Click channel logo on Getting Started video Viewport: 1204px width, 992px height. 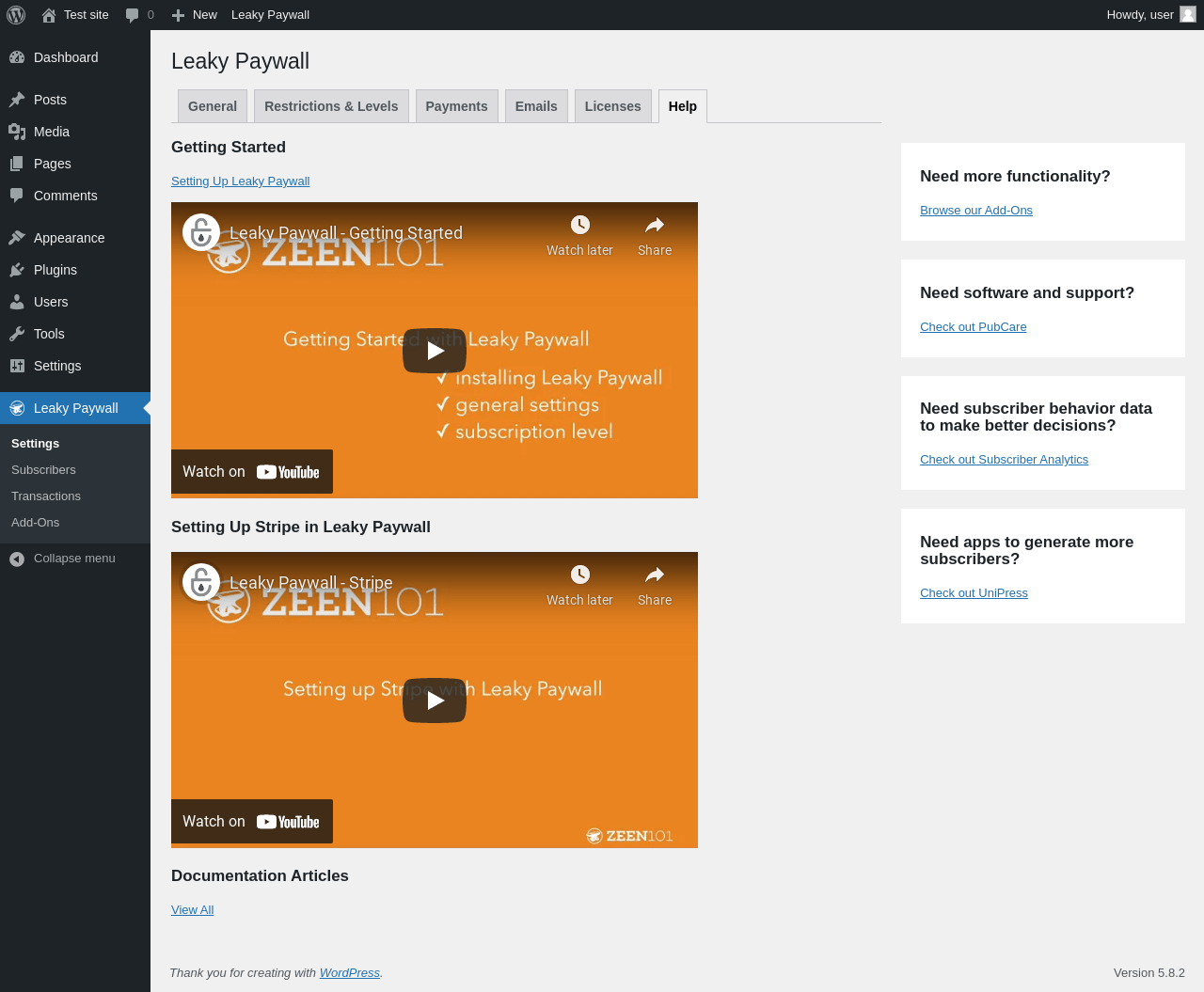[201, 233]
